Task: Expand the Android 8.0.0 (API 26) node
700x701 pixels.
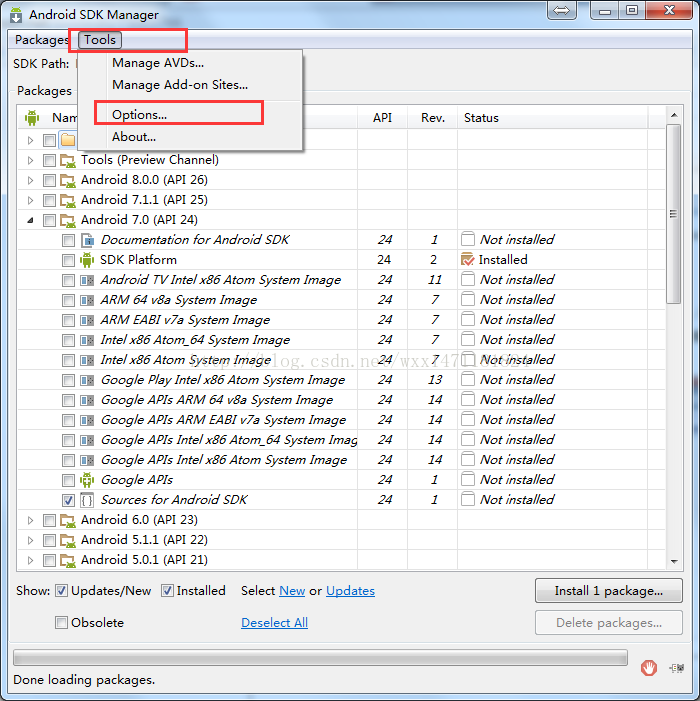Action: 30,180
